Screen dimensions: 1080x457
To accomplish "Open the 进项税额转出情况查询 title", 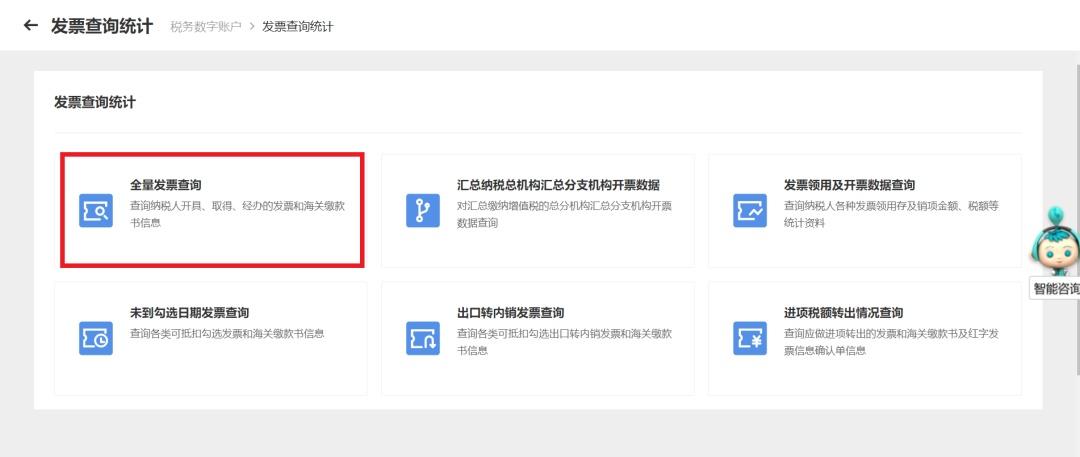I will pyautogui.click(x=843, y=313).
